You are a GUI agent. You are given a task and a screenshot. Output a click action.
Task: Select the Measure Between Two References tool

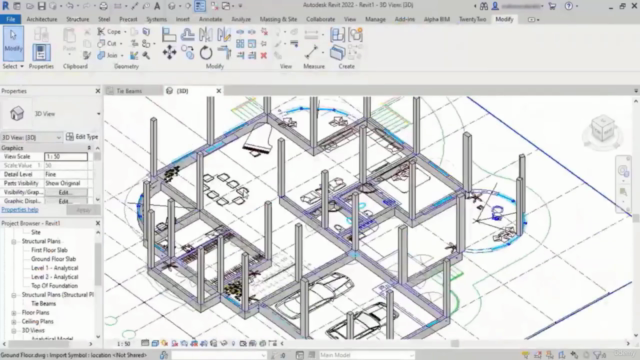(311, 52)
